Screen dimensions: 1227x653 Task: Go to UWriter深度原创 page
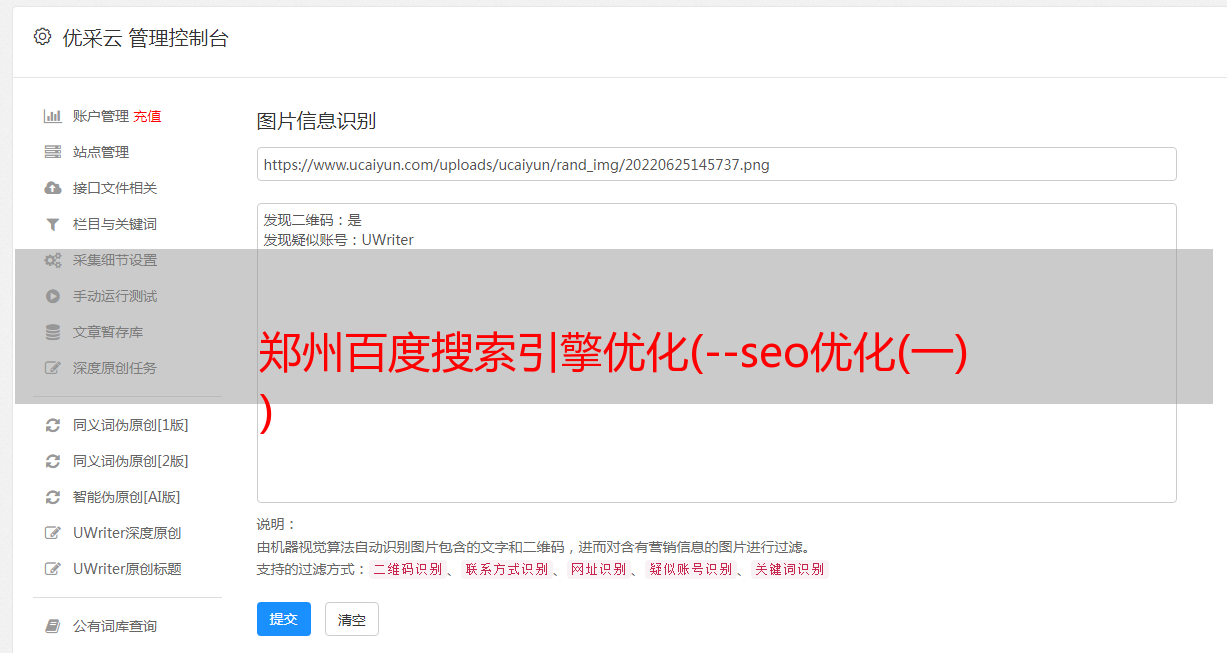127,533
